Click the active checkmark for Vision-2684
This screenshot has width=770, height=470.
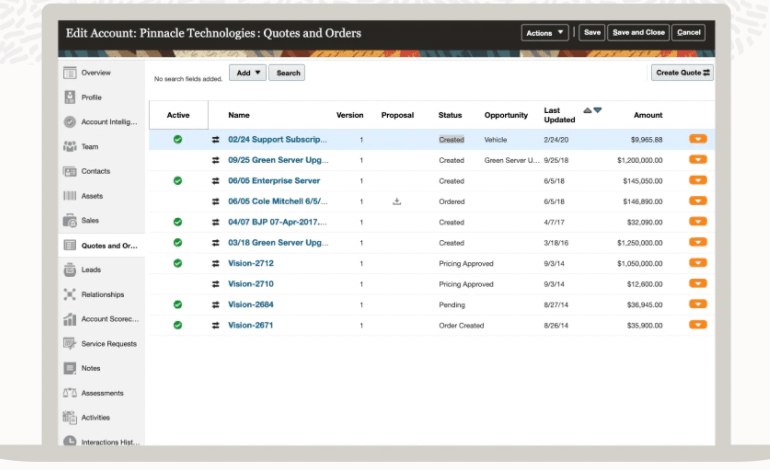point(178,304)
